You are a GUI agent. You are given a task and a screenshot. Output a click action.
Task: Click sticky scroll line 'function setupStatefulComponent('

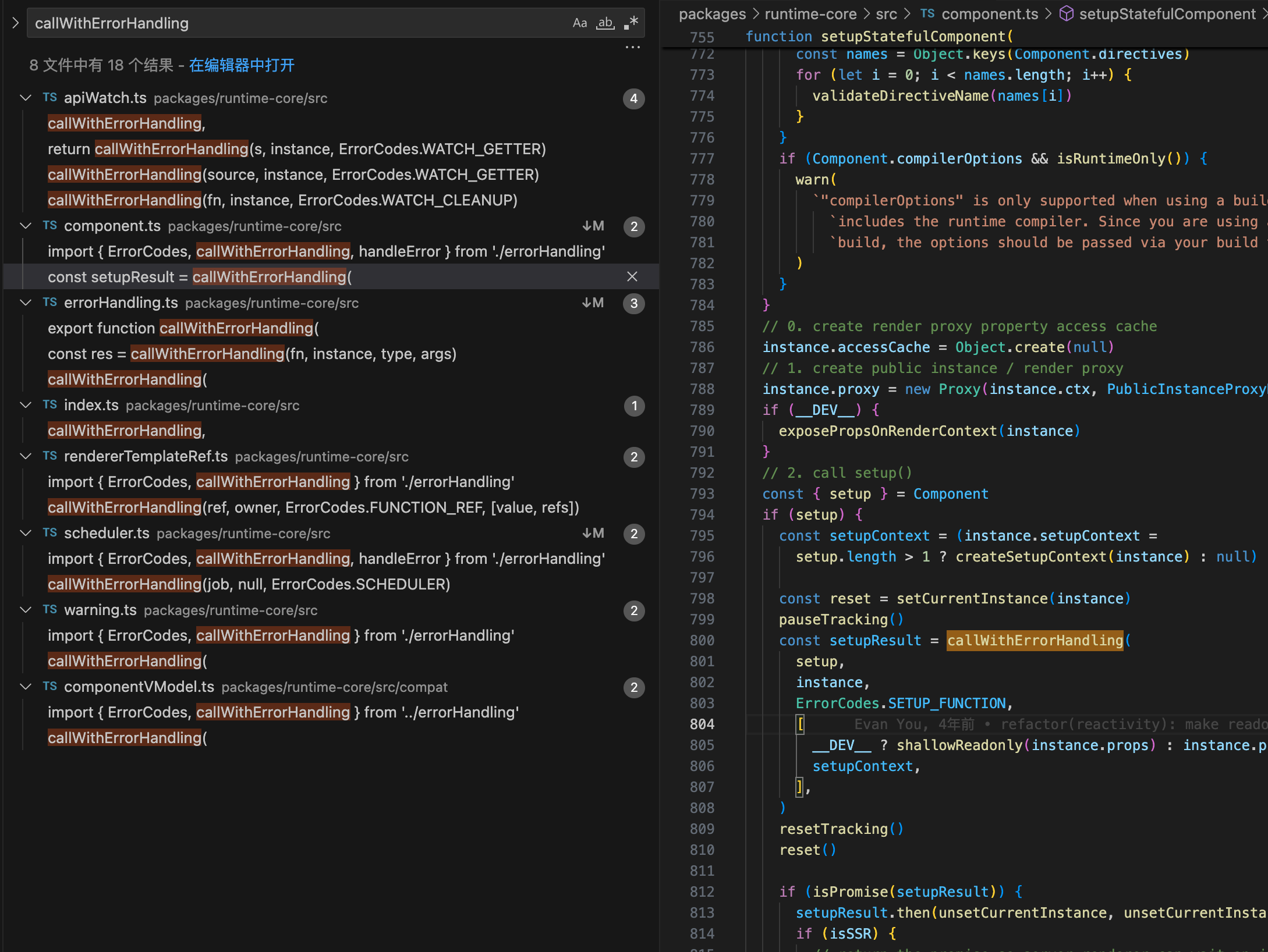coord(879,37)
